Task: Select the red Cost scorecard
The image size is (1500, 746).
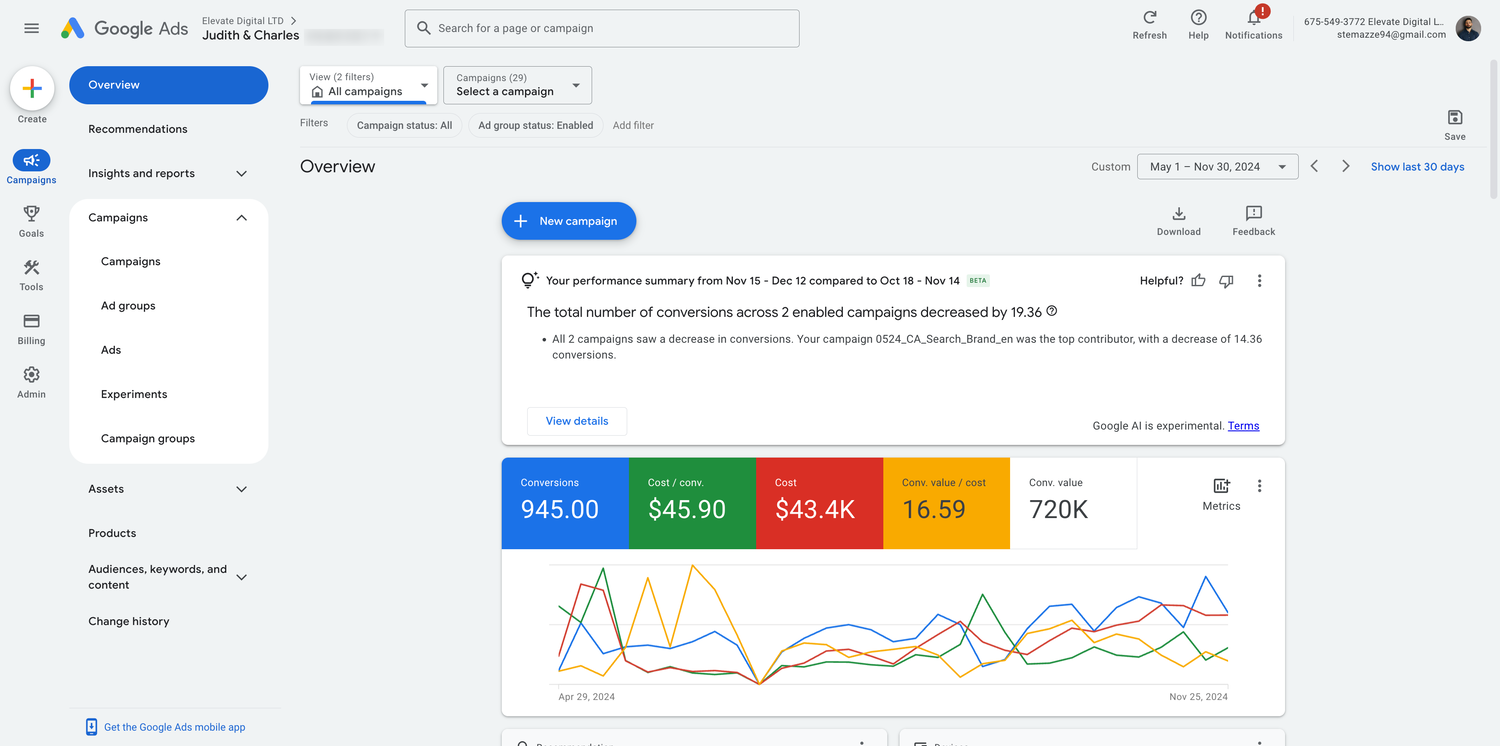Action: (819, 504)
